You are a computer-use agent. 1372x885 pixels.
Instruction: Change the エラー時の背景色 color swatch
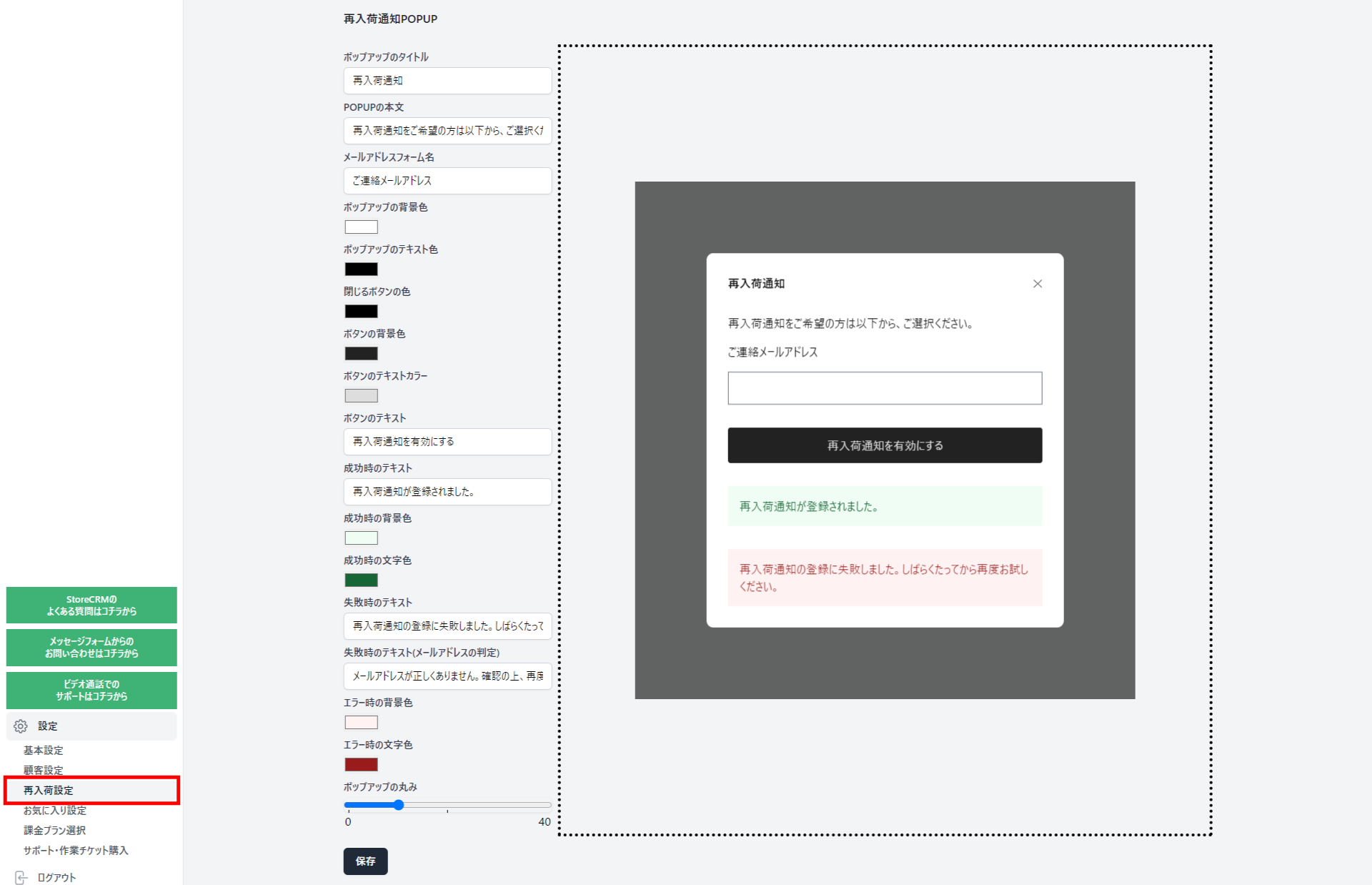(360, 722)
